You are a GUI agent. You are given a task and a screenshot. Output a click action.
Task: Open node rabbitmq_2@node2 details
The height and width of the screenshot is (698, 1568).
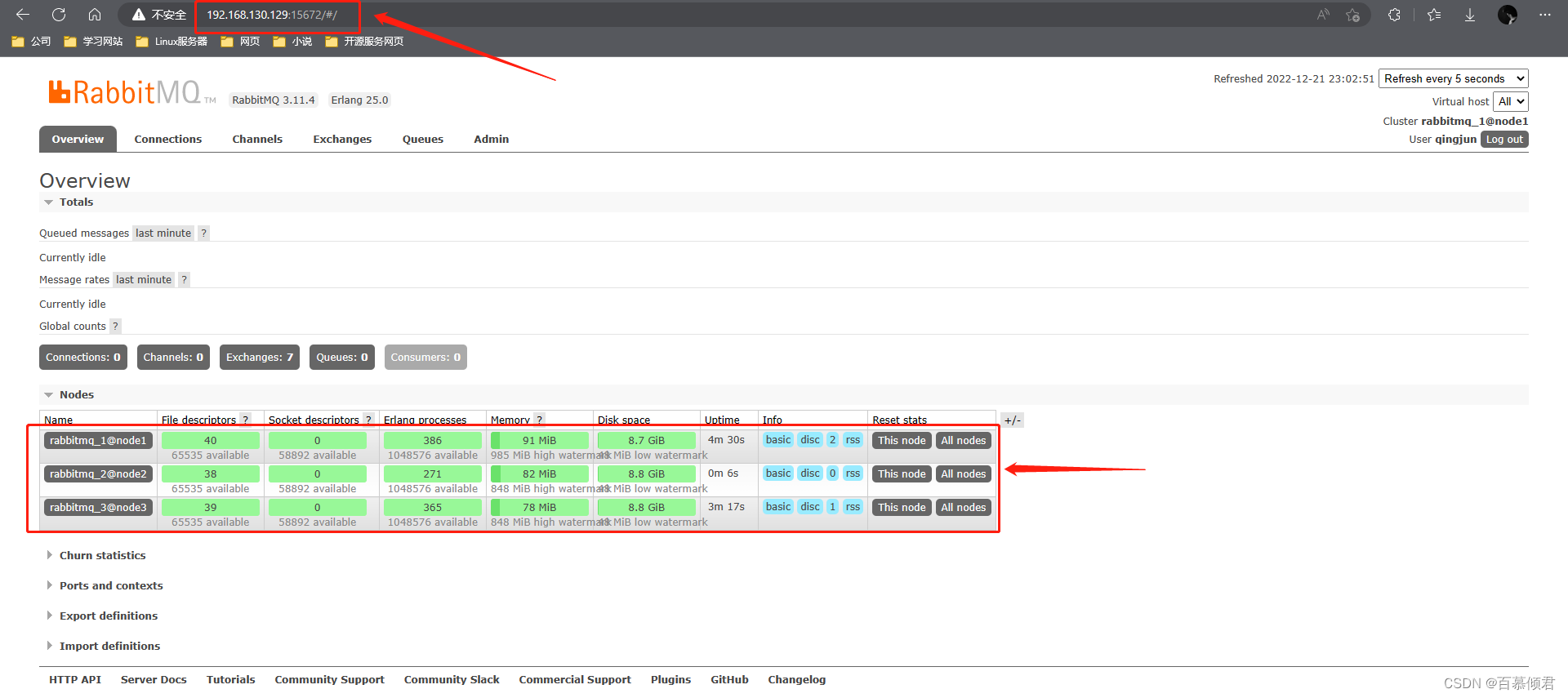tap(98, 474)
